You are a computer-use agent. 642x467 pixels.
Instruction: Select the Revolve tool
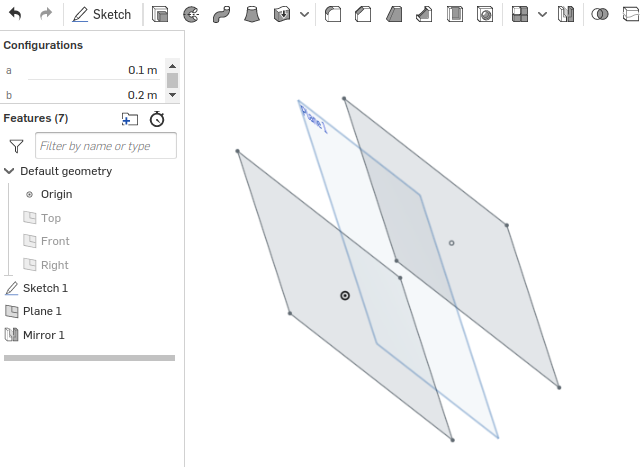pos(191,14)
